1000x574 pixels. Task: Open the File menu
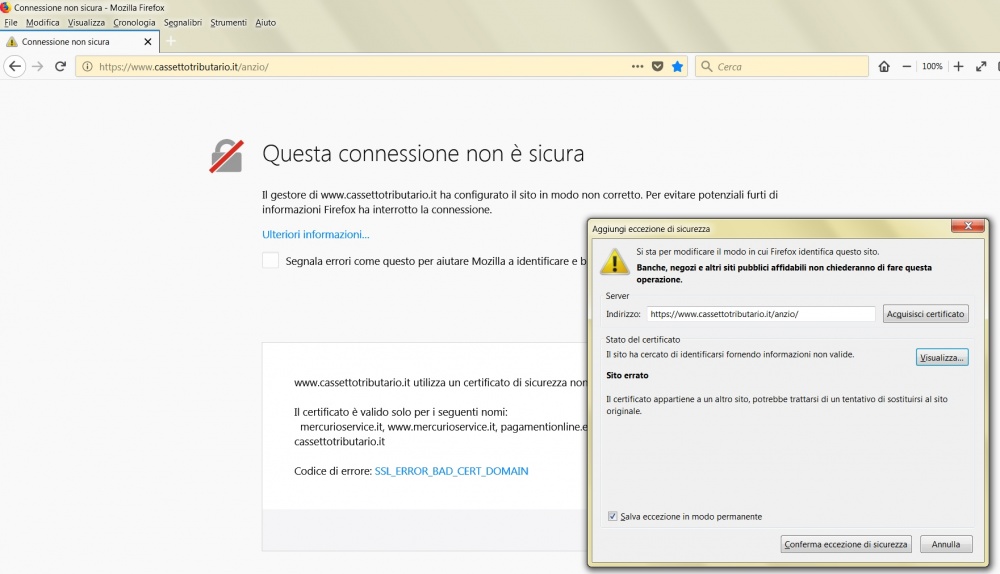pos(11,22)
